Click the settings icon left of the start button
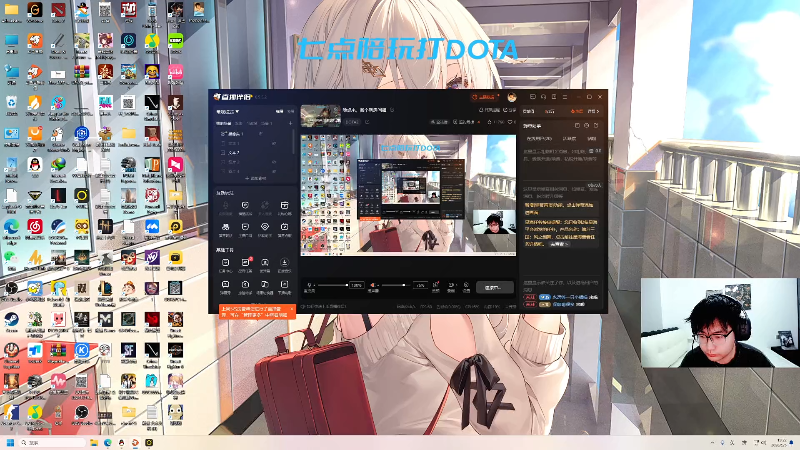 coord(466,285)
